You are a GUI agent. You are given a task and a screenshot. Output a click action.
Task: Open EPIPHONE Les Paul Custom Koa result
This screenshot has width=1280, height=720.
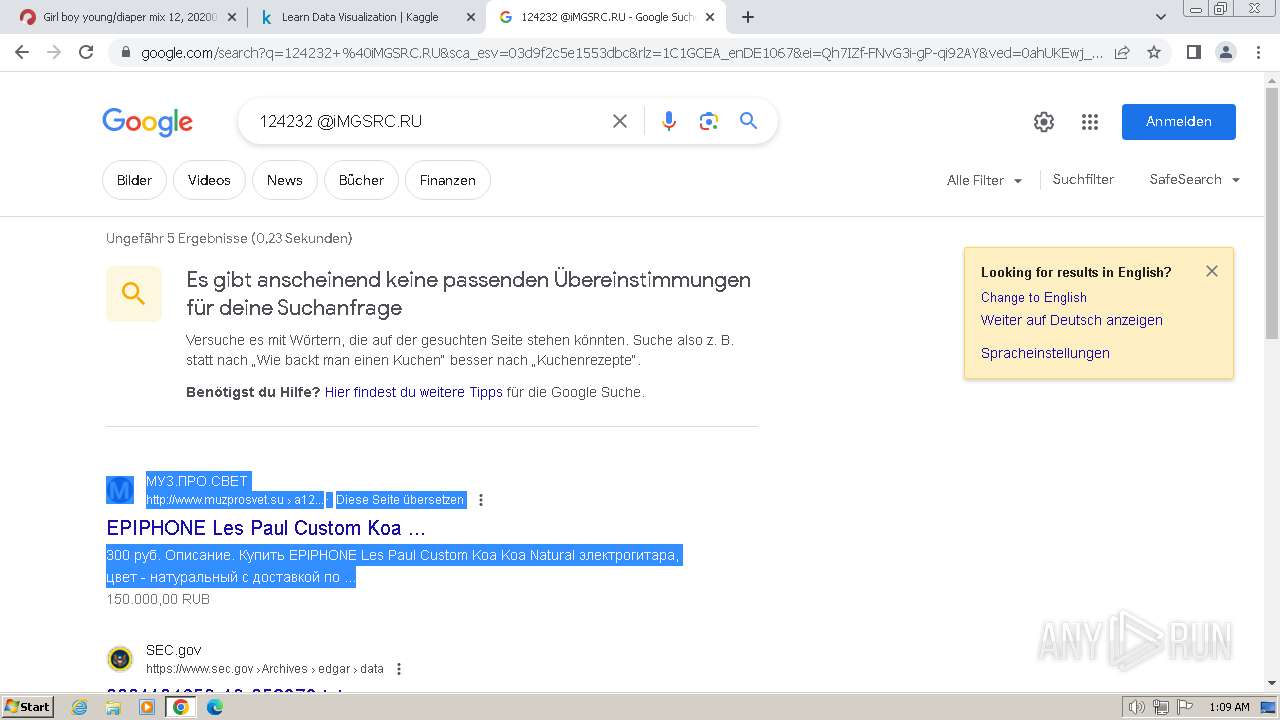click(x=266, y=528)
